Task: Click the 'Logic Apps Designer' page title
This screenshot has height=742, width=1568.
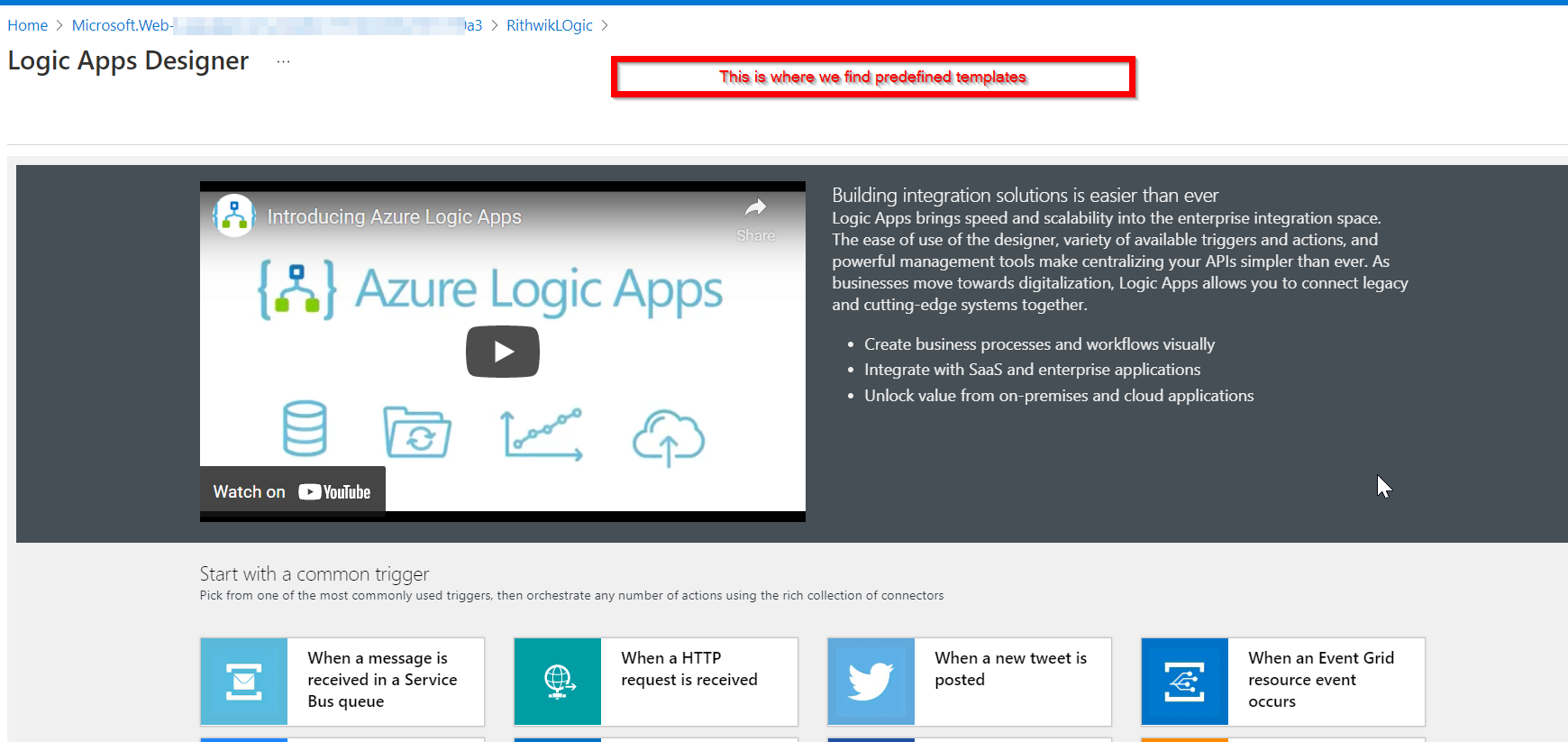Action: 128,60
